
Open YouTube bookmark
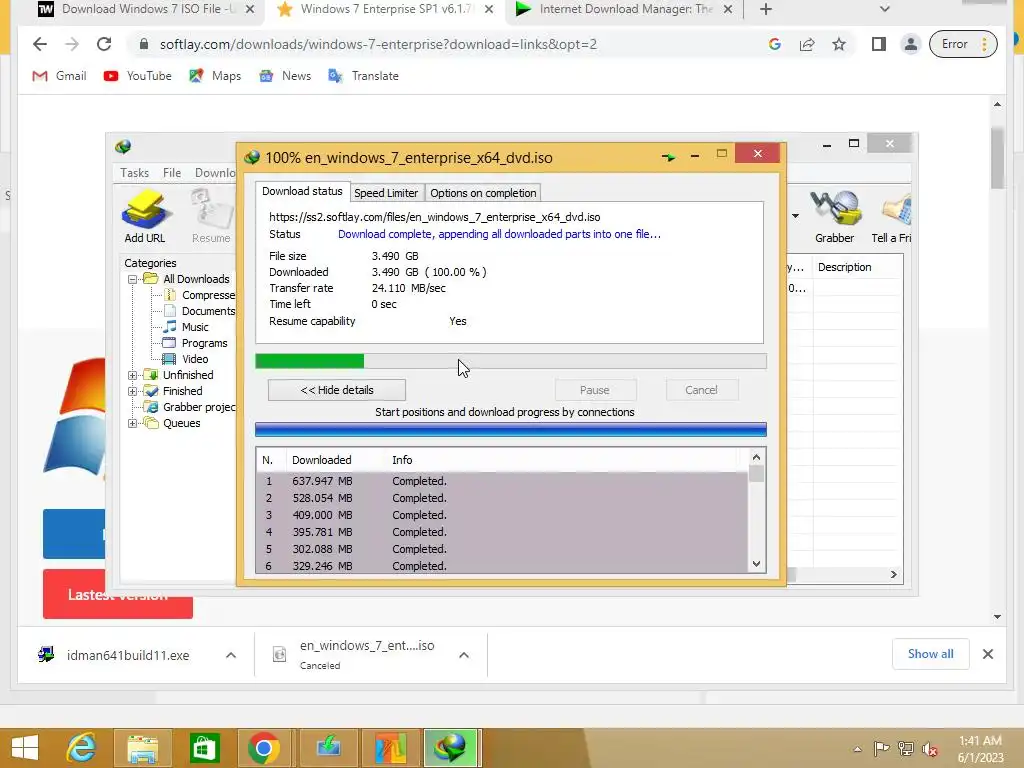(137, 76)
